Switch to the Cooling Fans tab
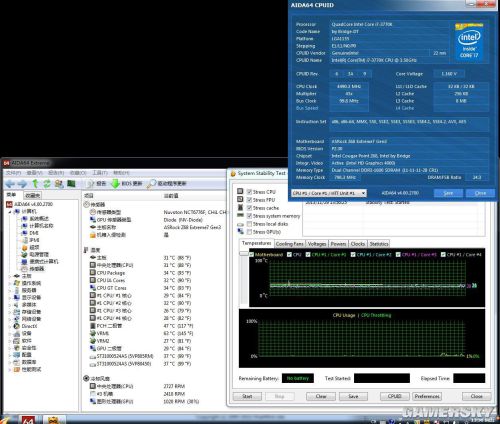Image resolution: width=500 pixels, height=424 pixels. click(x=290, y=244)
